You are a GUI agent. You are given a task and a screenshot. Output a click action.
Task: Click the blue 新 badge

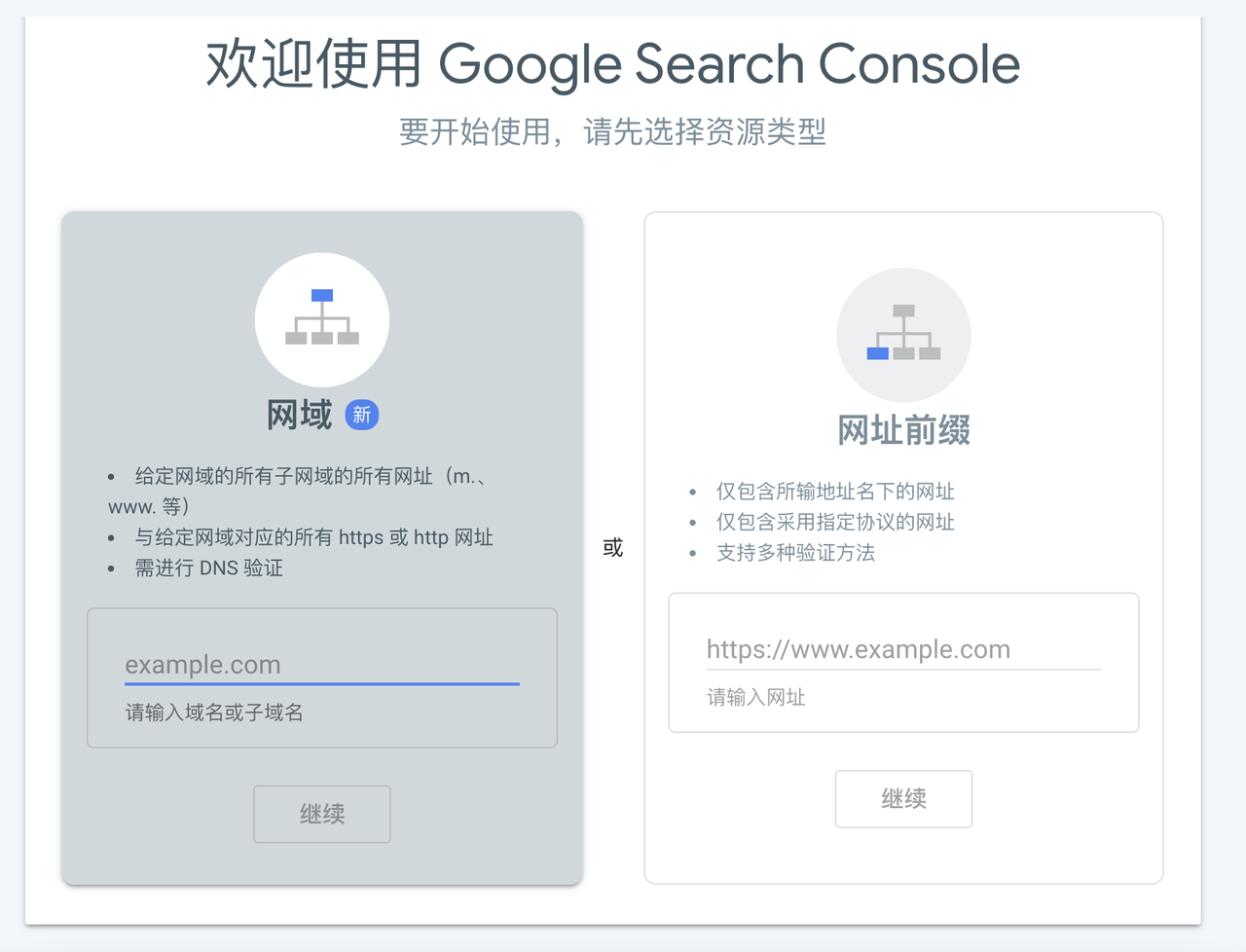click(x=362, y=415)
